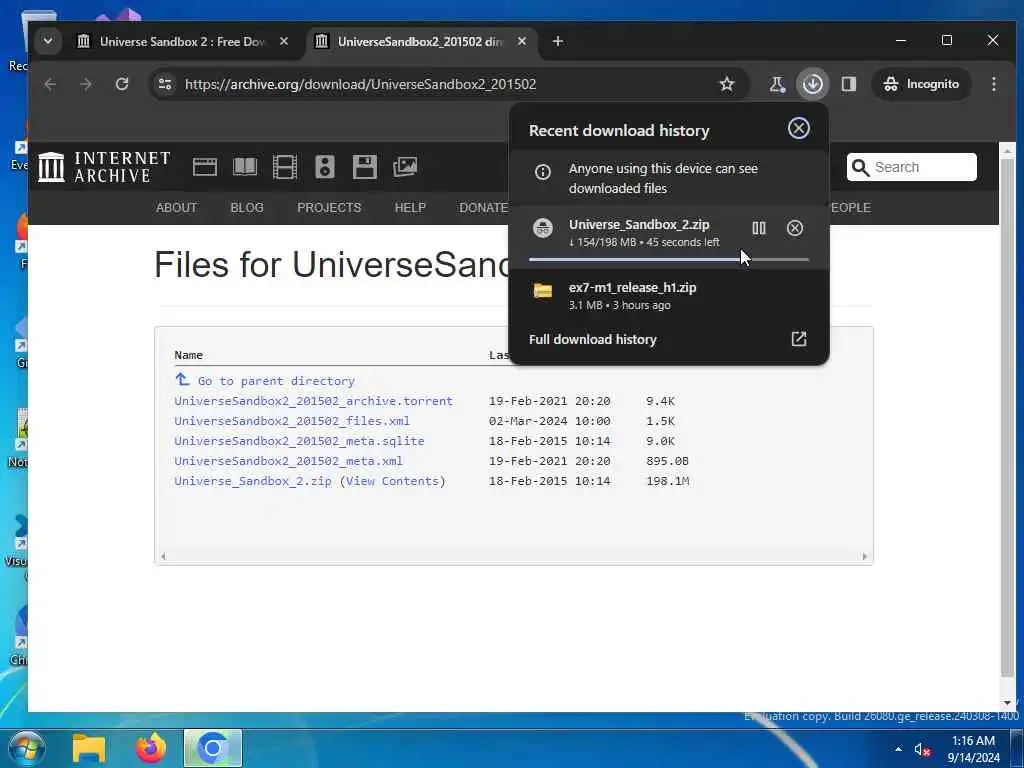Screen dimensions: 1024x768
Task: Open the tab search dropdown
Action: [48, 41]
